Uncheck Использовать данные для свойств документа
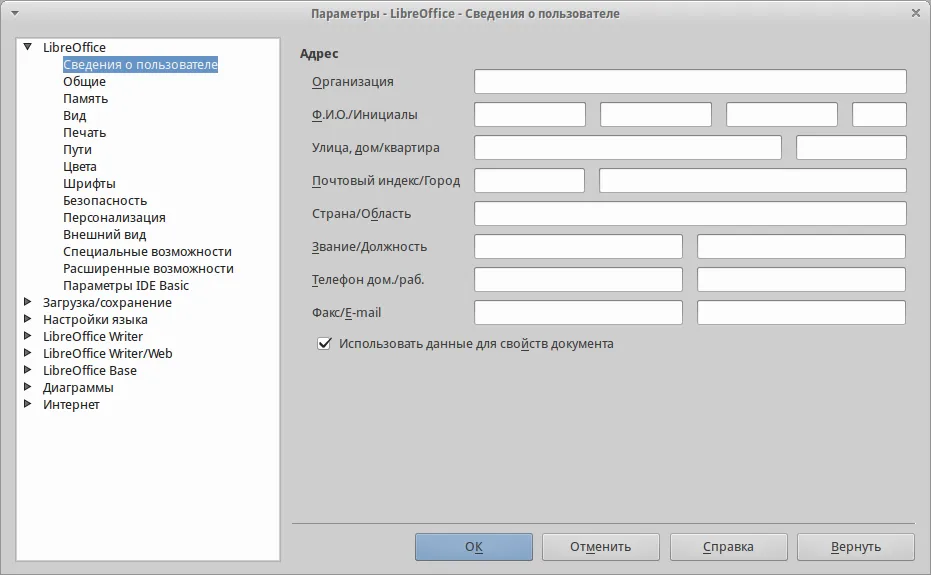The width and height of the screenshot is (931, 575). pyautogui.click(x=324, y=343)
